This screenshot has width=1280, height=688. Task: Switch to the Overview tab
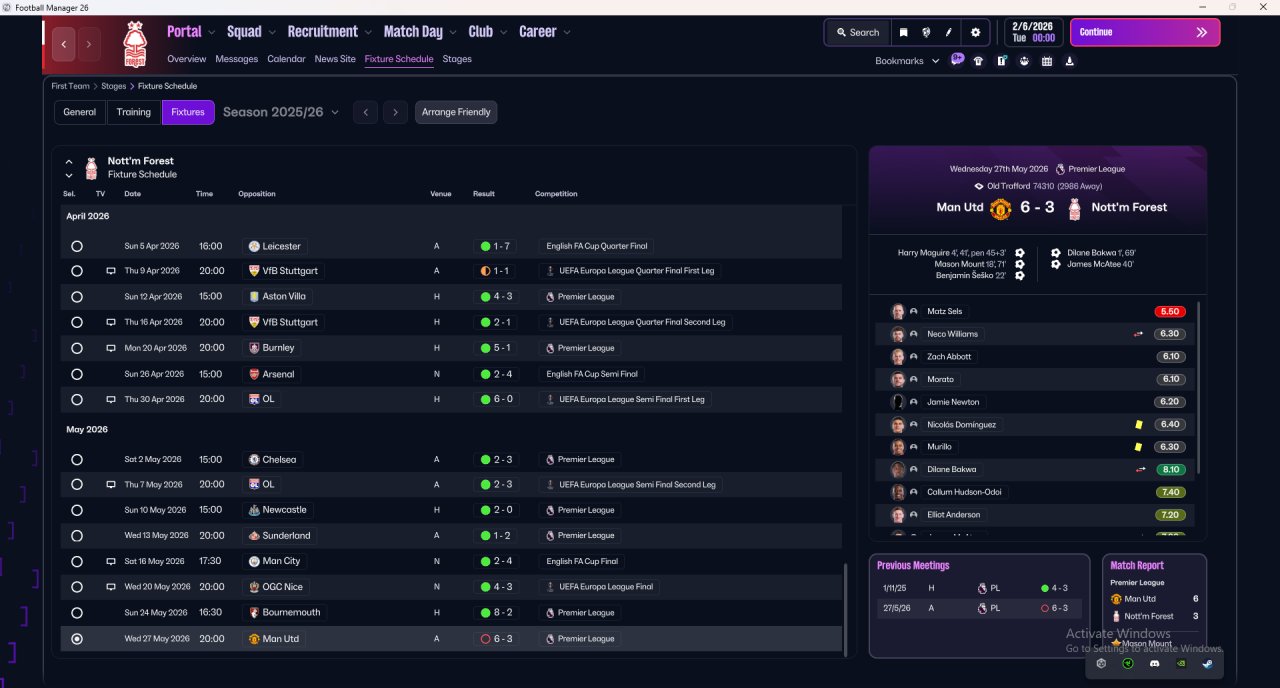187,59
